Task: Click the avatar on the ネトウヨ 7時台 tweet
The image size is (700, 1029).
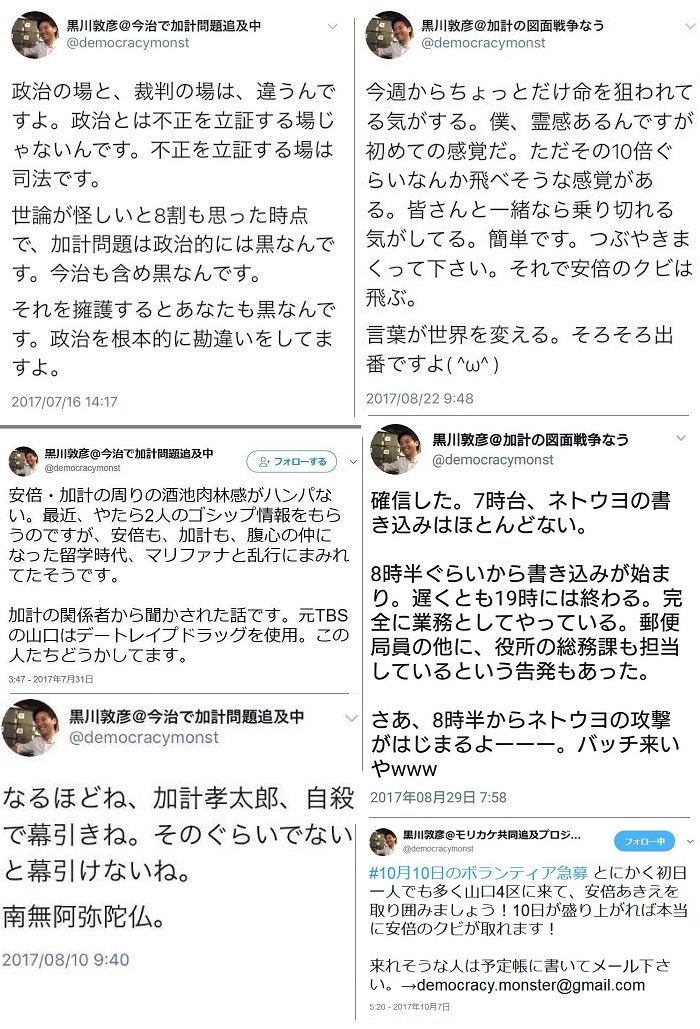Action: [395, 450]
